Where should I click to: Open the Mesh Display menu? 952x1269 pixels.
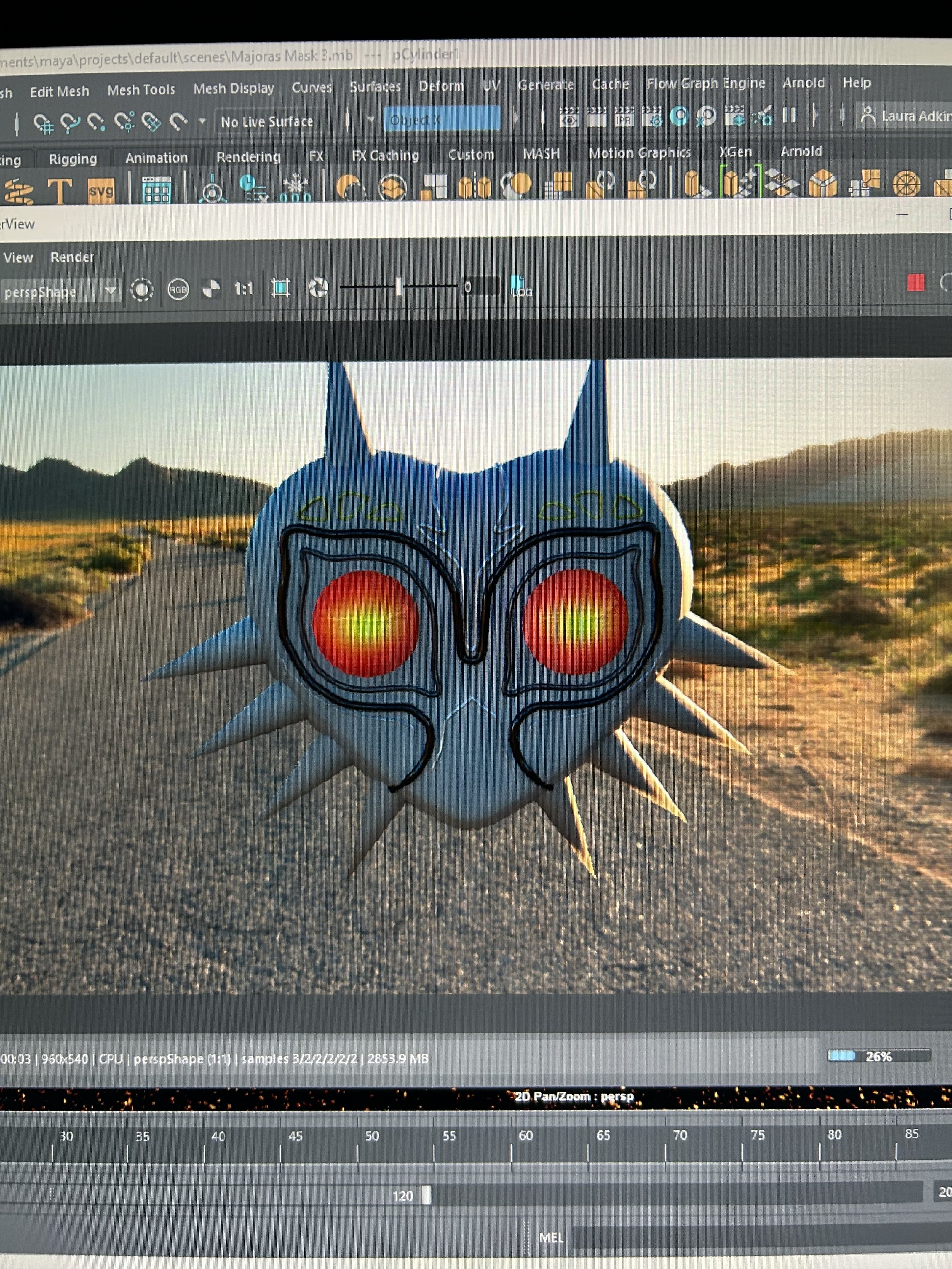coord(233,88)
